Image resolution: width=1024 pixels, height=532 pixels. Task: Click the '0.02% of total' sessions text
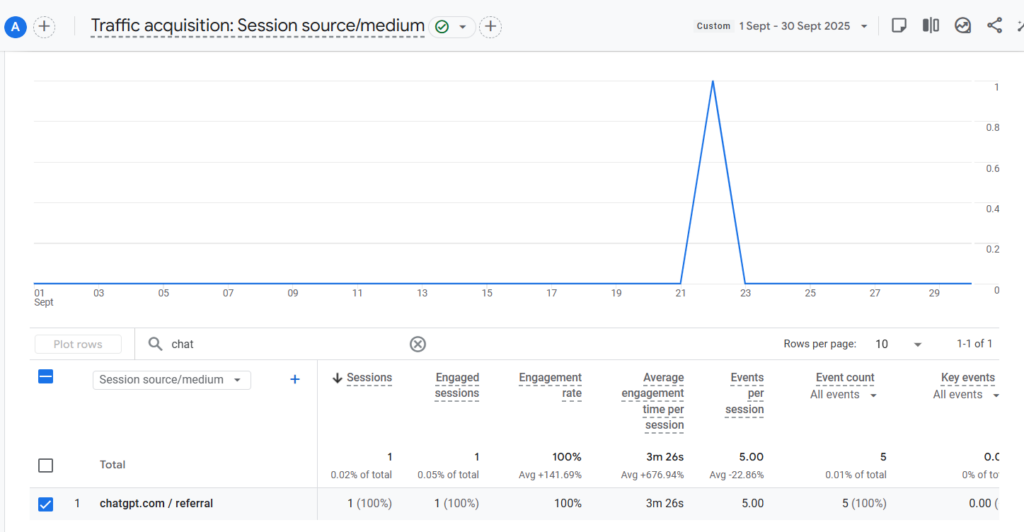coord(361,475)
